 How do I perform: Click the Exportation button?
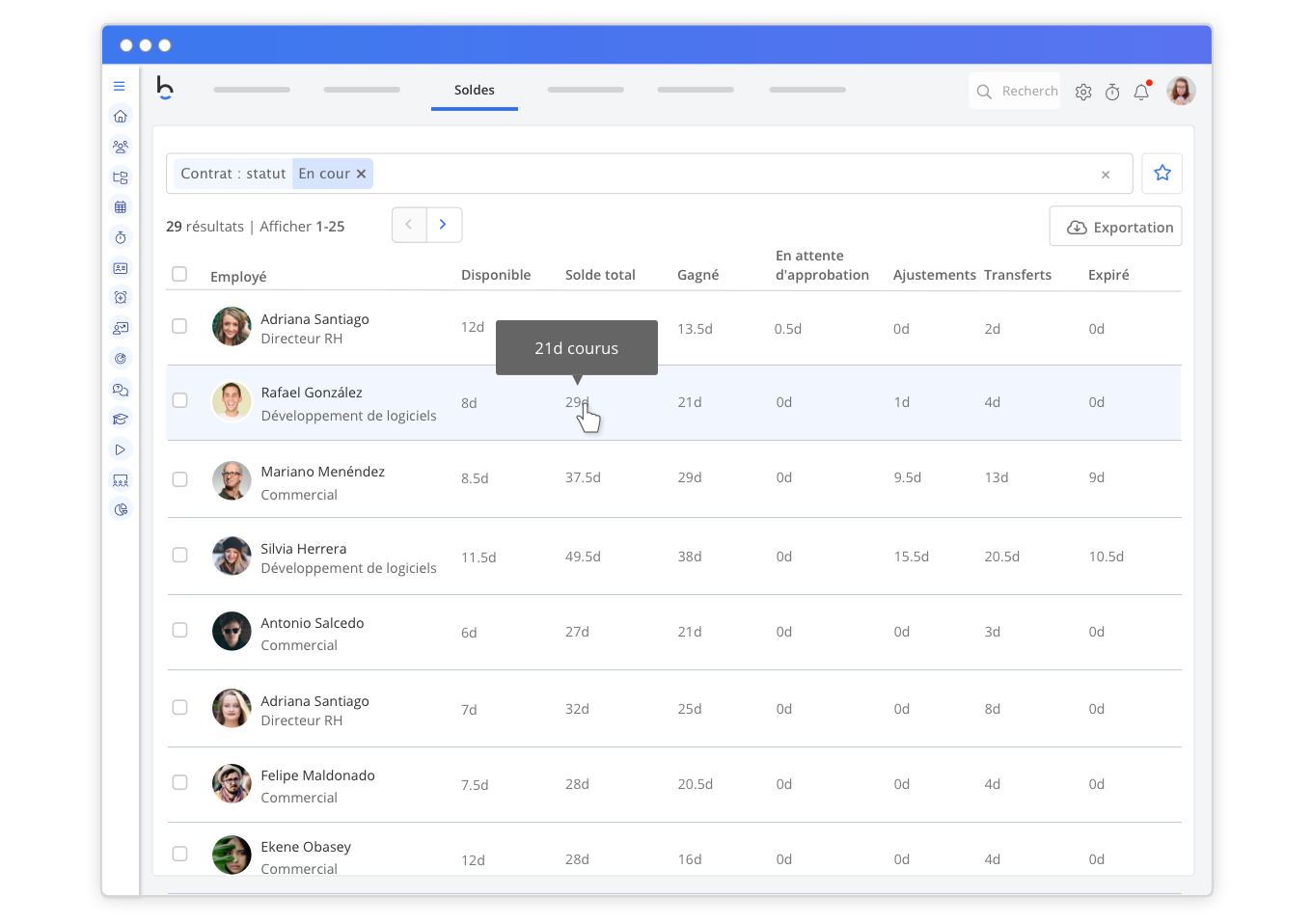tap(1115, 226)
